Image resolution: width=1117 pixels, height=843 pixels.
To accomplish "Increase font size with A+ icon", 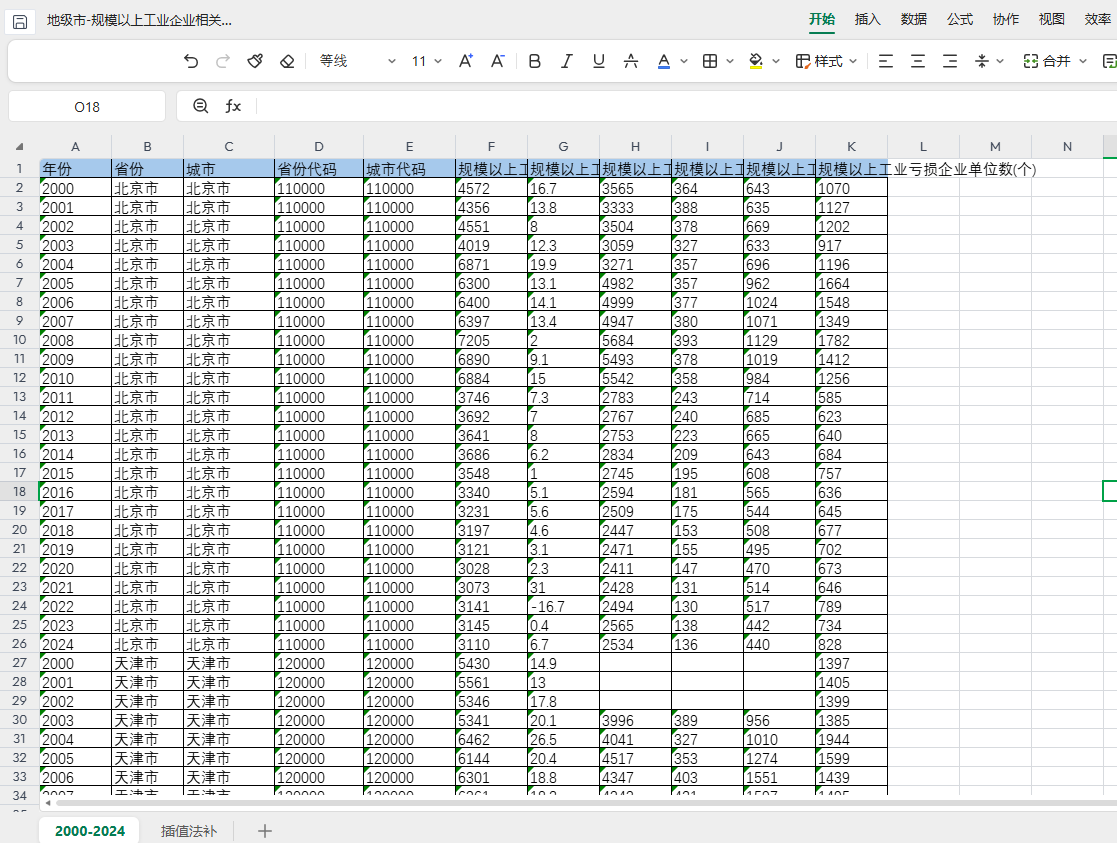I will click(x=465, y=61).
